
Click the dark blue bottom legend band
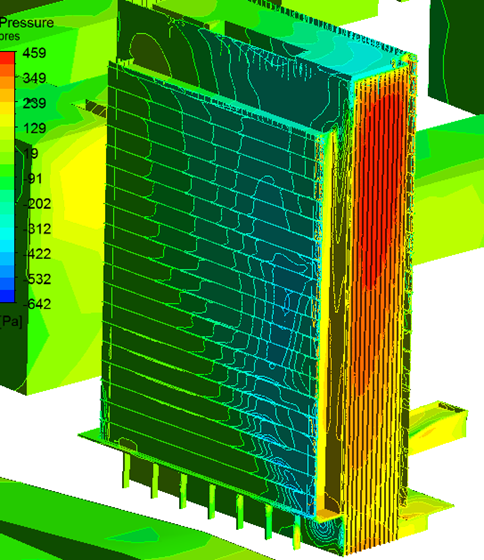[7, 296]
